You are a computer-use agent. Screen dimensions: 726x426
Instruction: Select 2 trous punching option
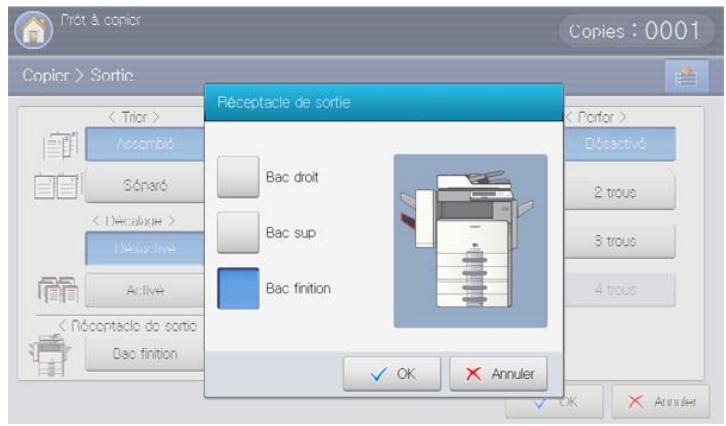pos(620,192)
